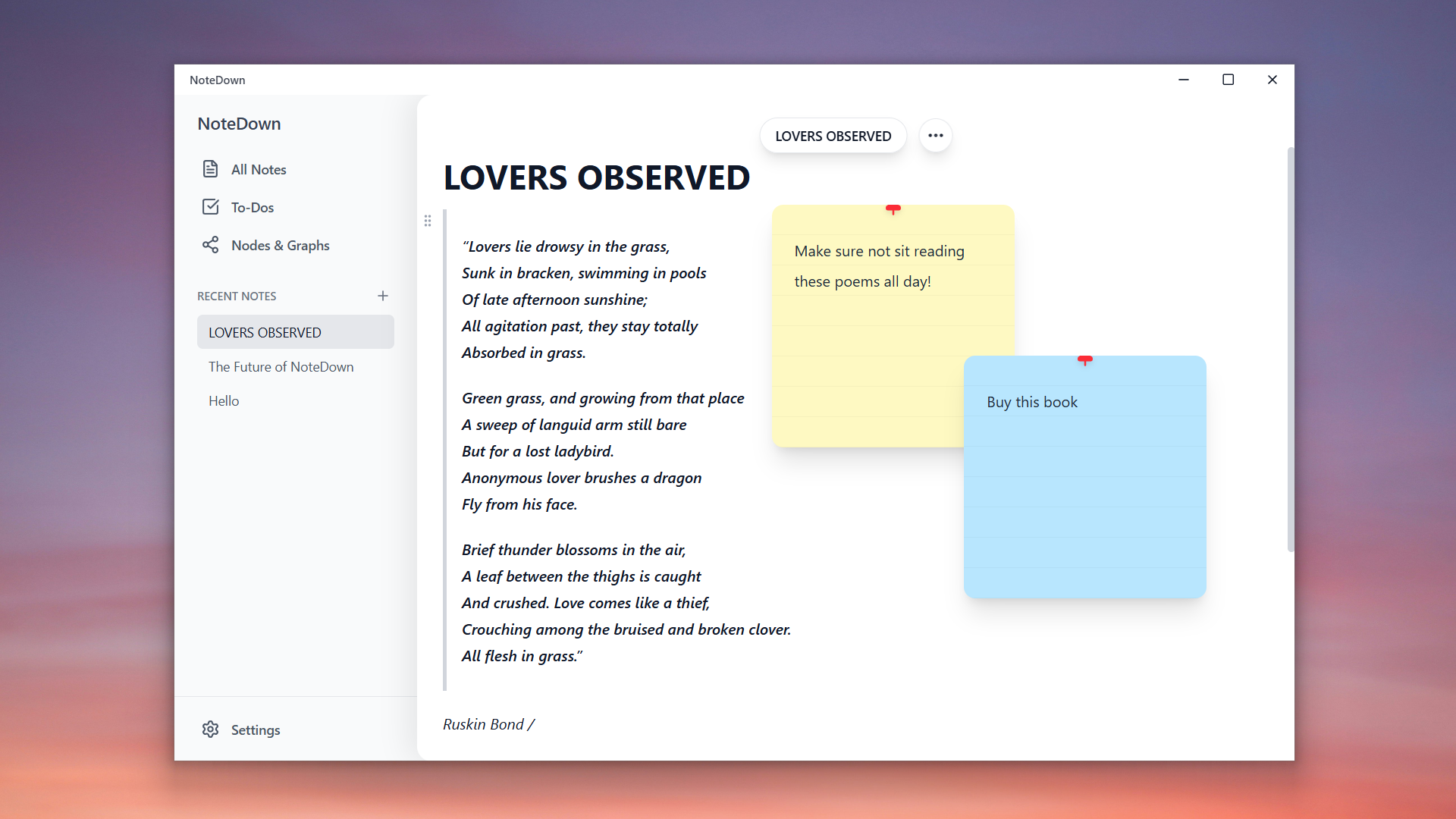The height and width of the screenshot is (819, 1456).
Task: Select the LOVERS OBSERVED breadcrumb pill
Action: (x=833, y=136)
